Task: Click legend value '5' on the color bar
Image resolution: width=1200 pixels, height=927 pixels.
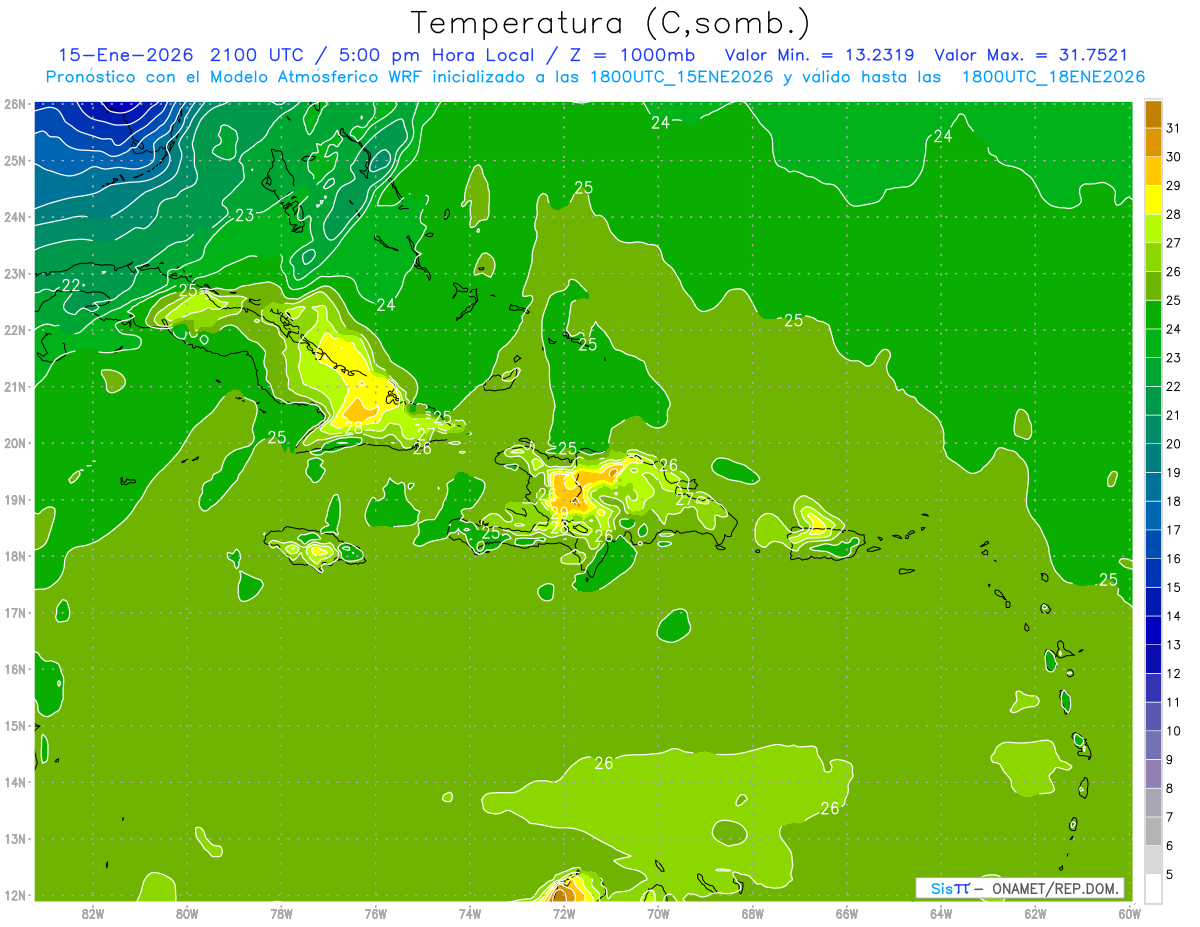Action: coord(1169,875)
